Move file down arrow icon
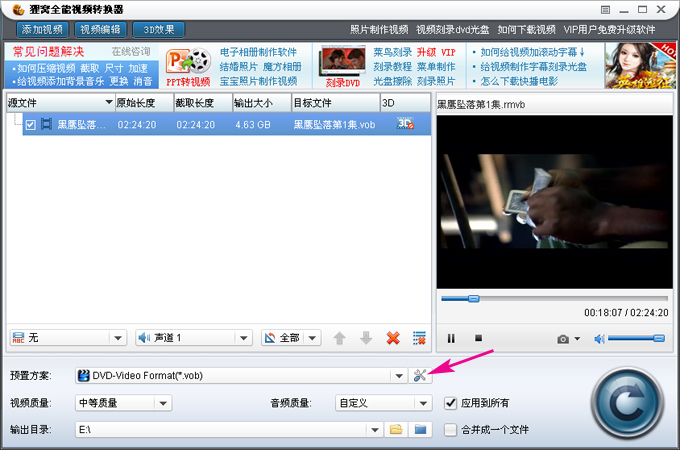680x450 pixels. coord(366,338)
